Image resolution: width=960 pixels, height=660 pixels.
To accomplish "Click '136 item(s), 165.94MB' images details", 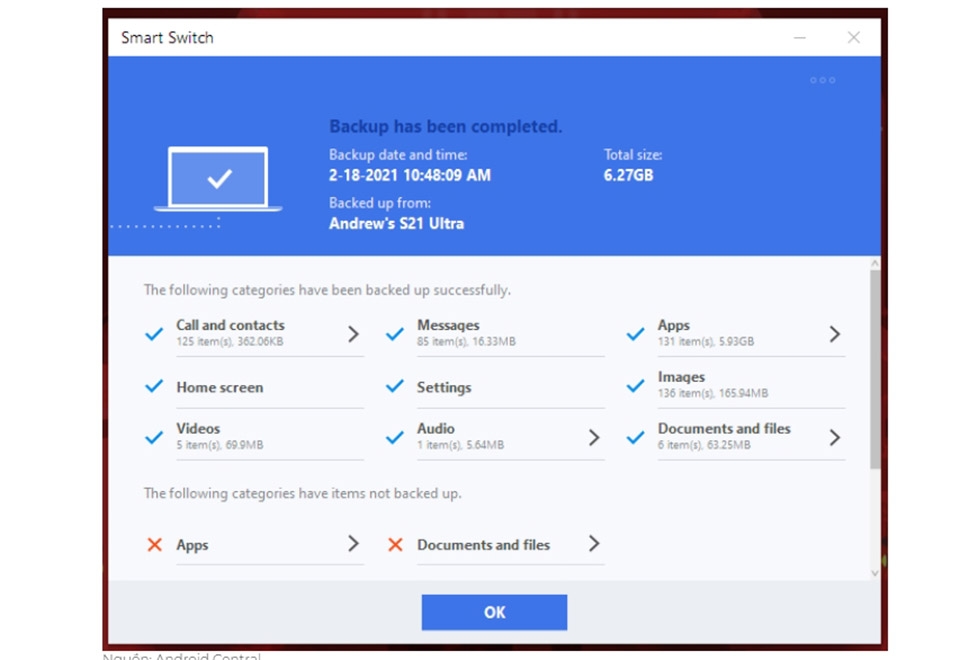I will pyautogui.click(x=713, y=393).
